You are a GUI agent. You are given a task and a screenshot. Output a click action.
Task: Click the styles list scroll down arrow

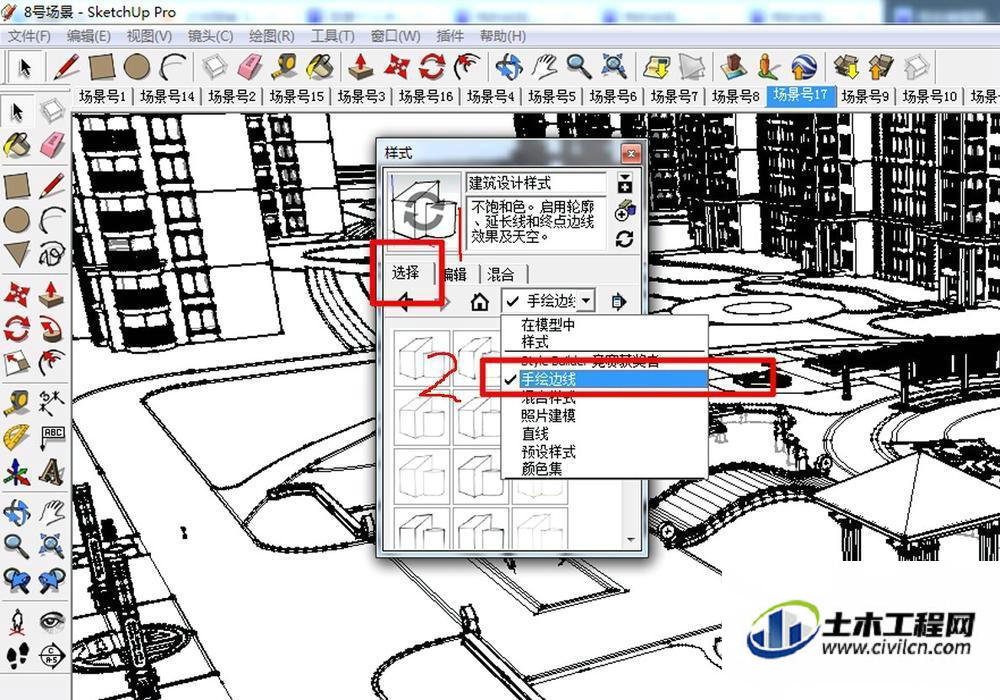point(631,539)
